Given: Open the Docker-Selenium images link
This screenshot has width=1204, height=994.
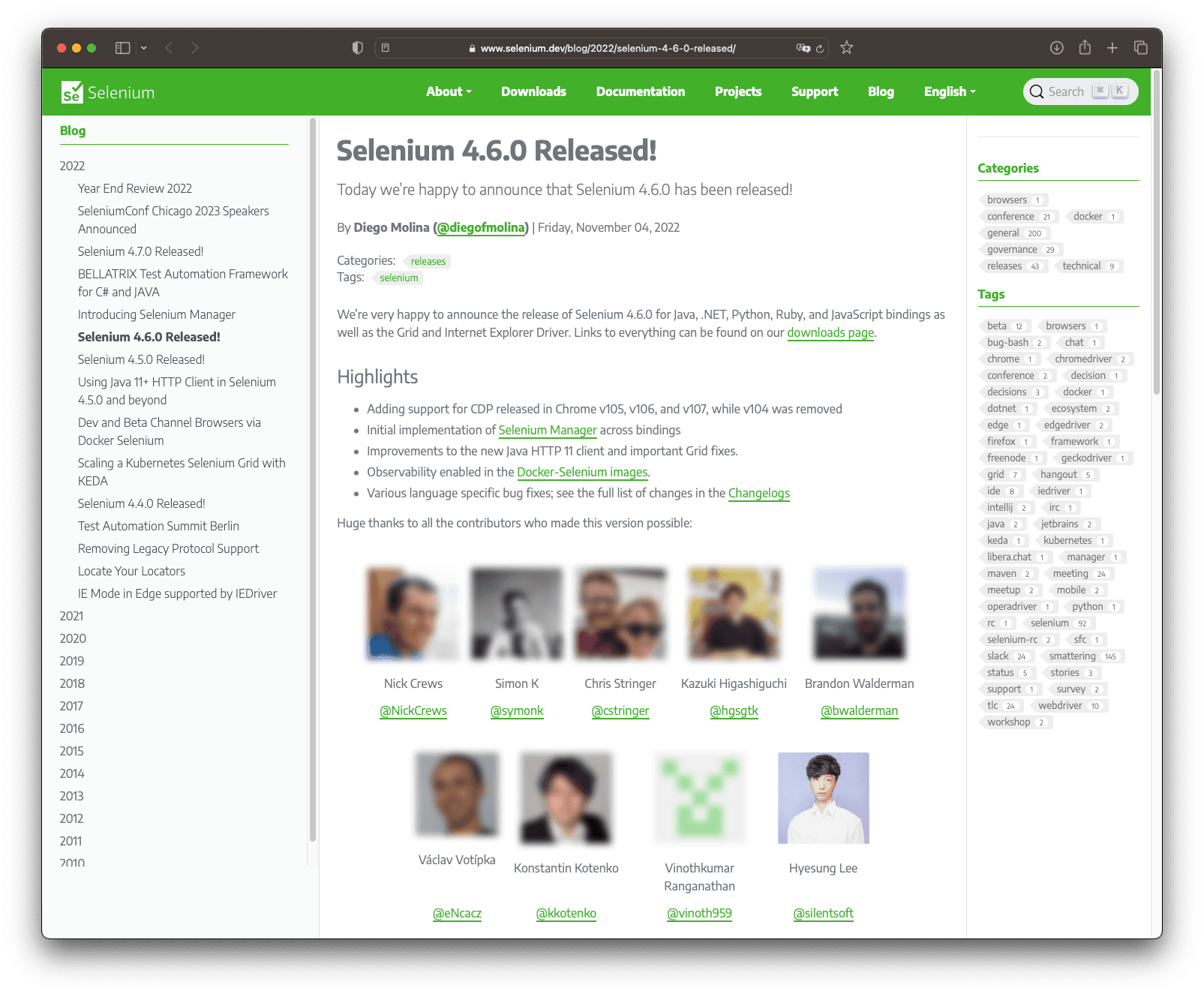Looking at the screenshot, I should pos(582,472).
